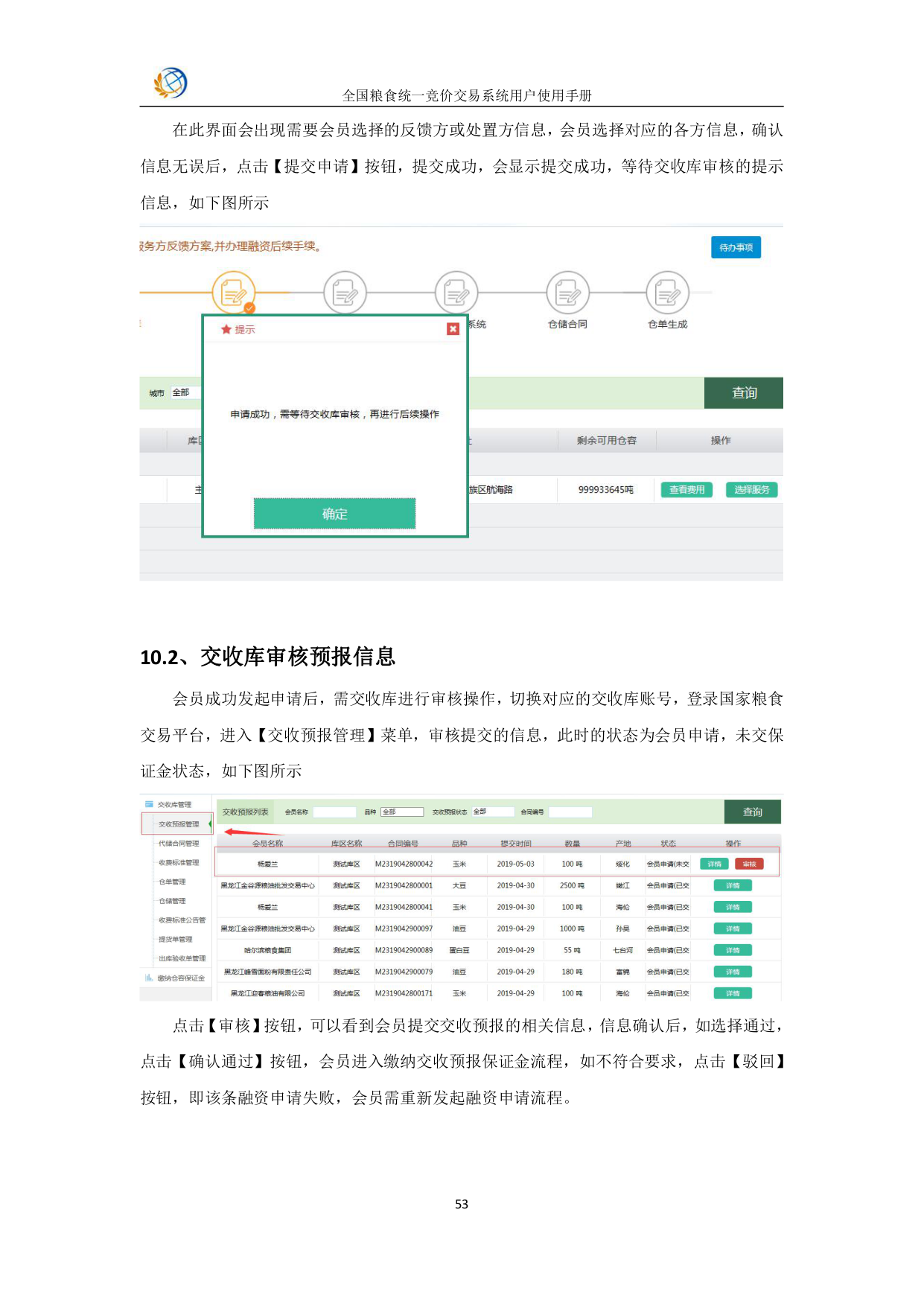The width and height of the screenshot is (924, 1306).
Task: Open 详情 for contract M2319042900097
Action: point(733,928)
